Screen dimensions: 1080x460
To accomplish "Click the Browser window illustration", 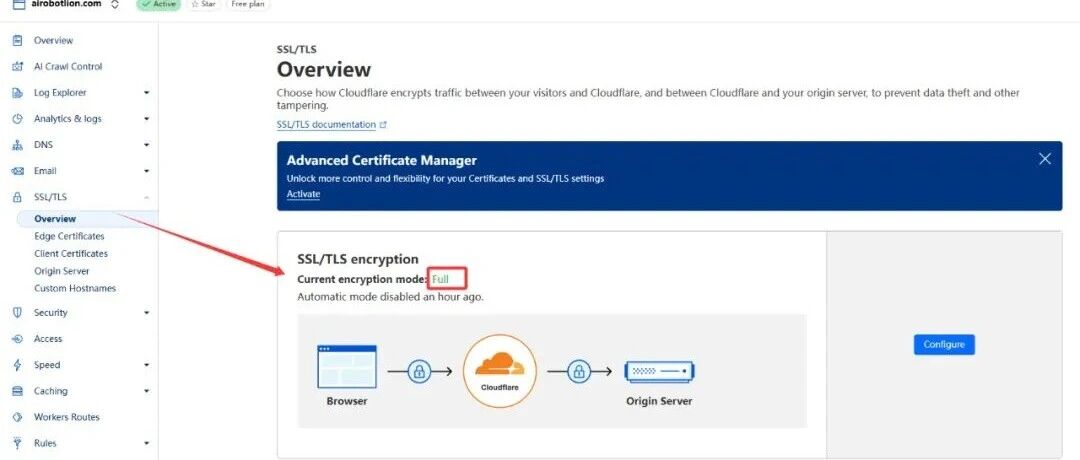I will click(x=346, y=366).
